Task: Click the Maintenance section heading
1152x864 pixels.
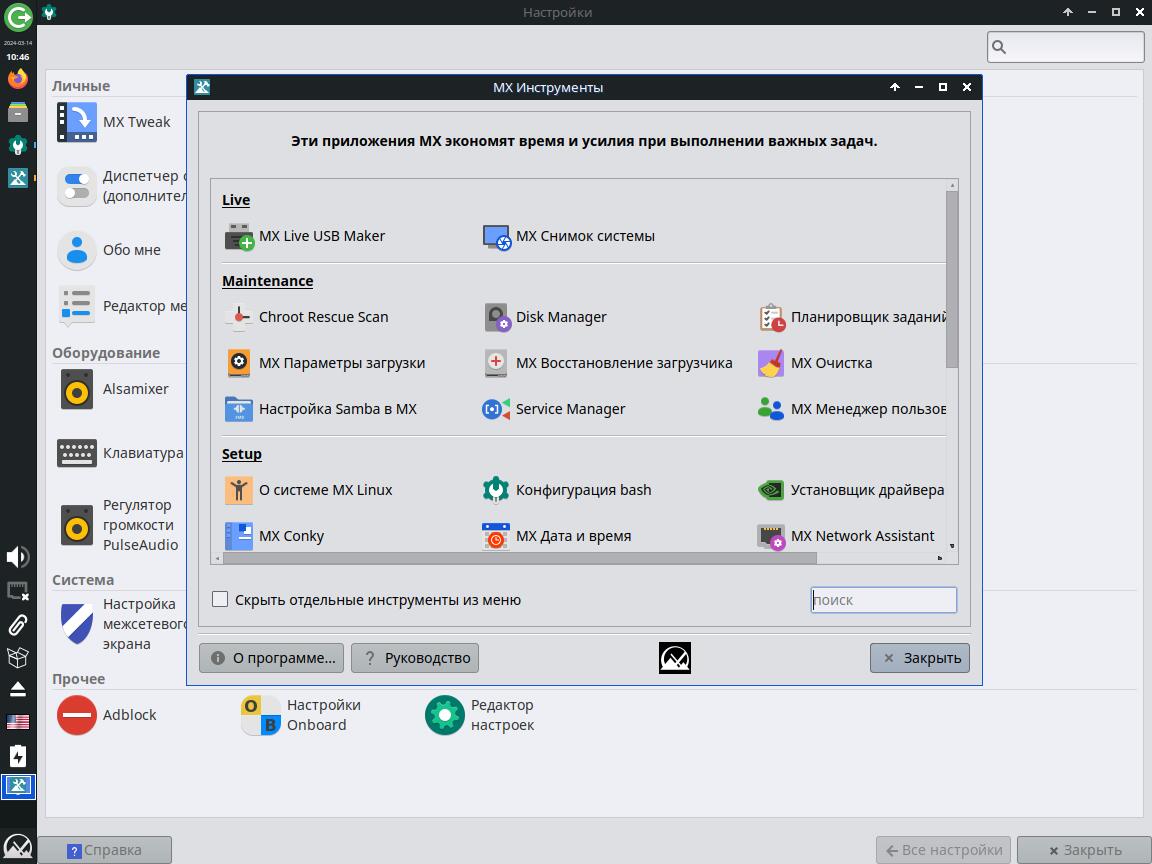Action: [x=267, y=281]
